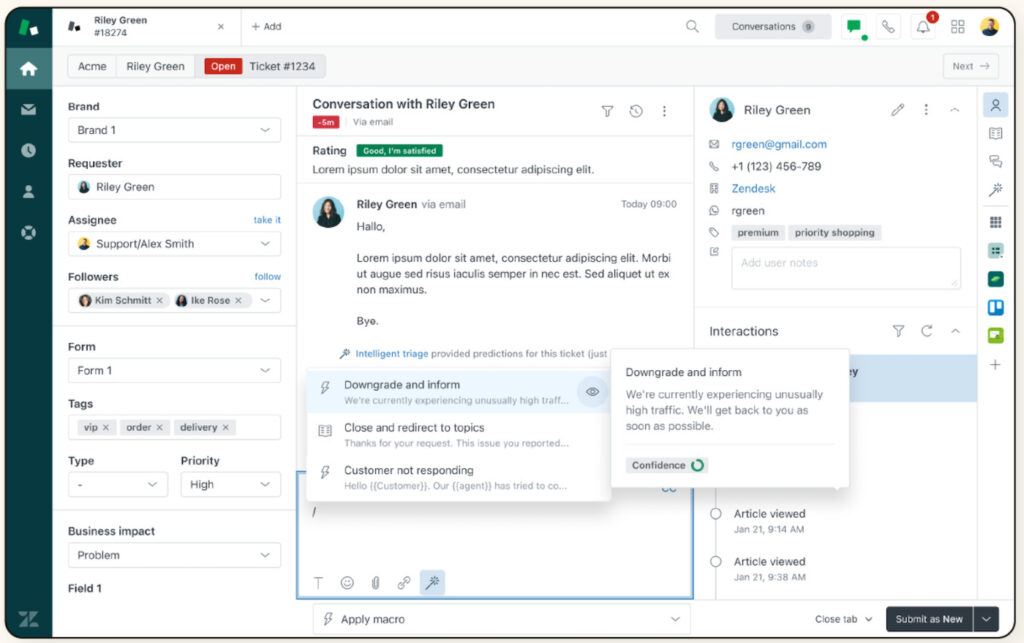Select Customer not responding macro
Viewport: 1024px width, 643px height.
coord(458,477)
